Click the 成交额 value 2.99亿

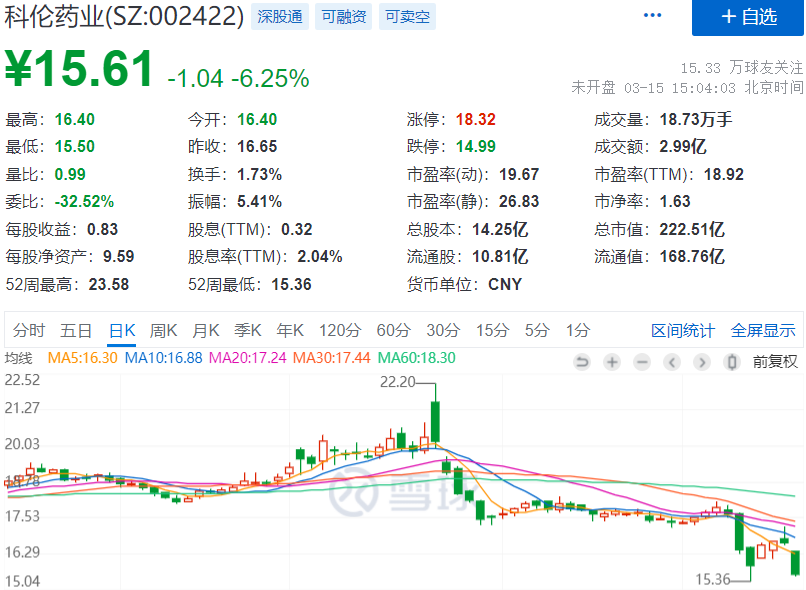tap(683, 146)
